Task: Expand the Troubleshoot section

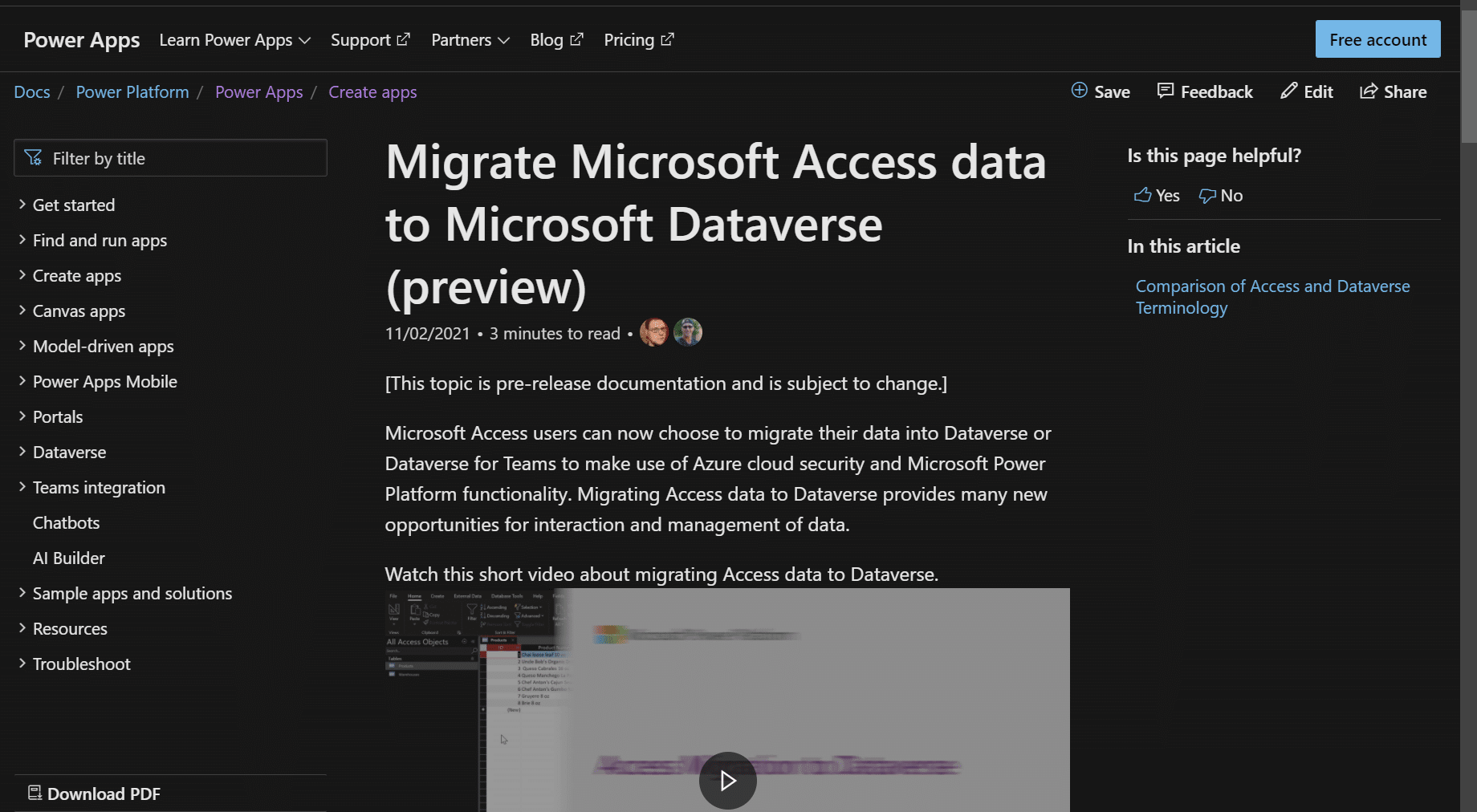Action: tap(22, 664)
